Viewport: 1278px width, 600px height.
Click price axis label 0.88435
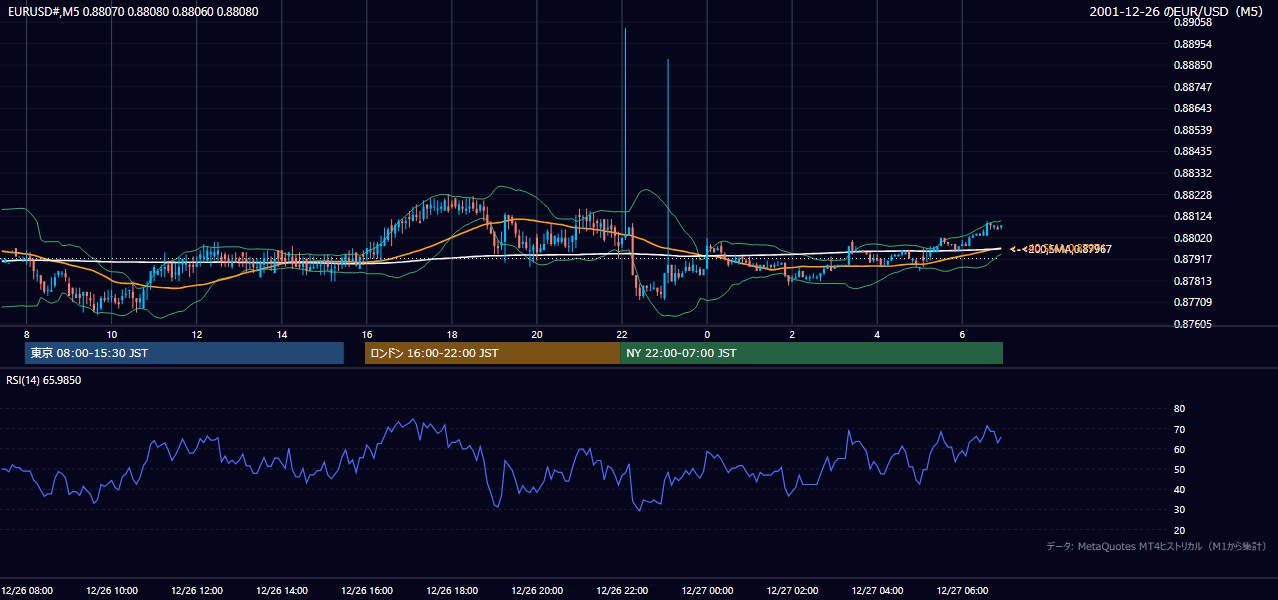(x=1192, y=152)
